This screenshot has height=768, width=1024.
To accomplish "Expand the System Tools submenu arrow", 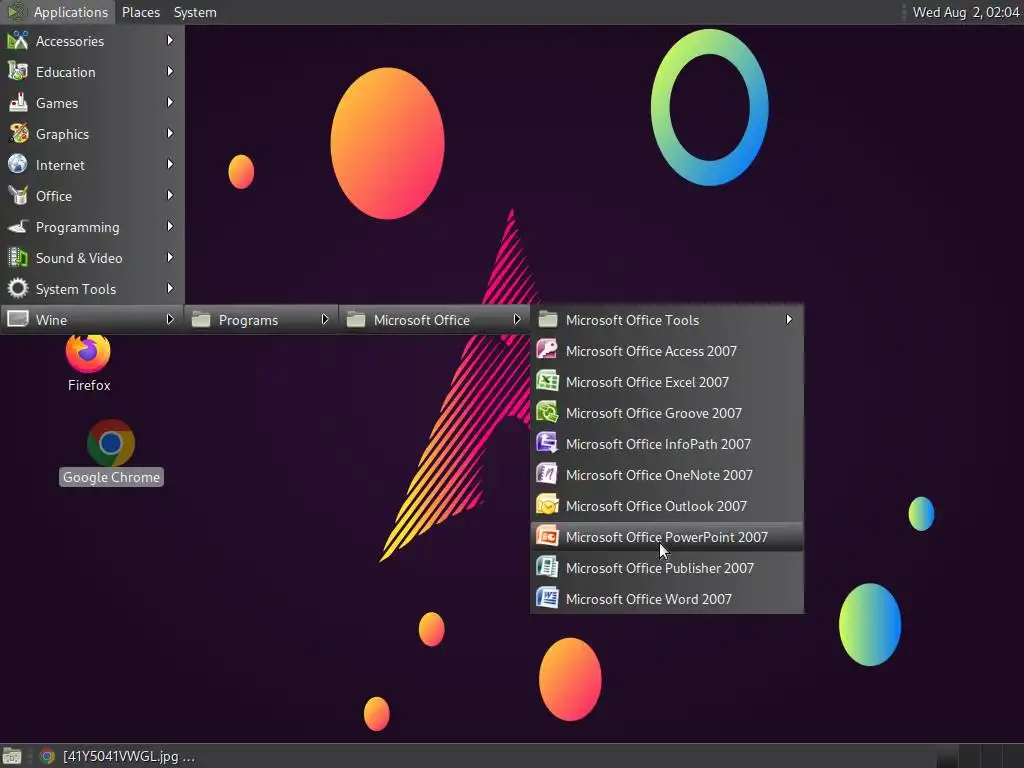I will coord(170,288).
